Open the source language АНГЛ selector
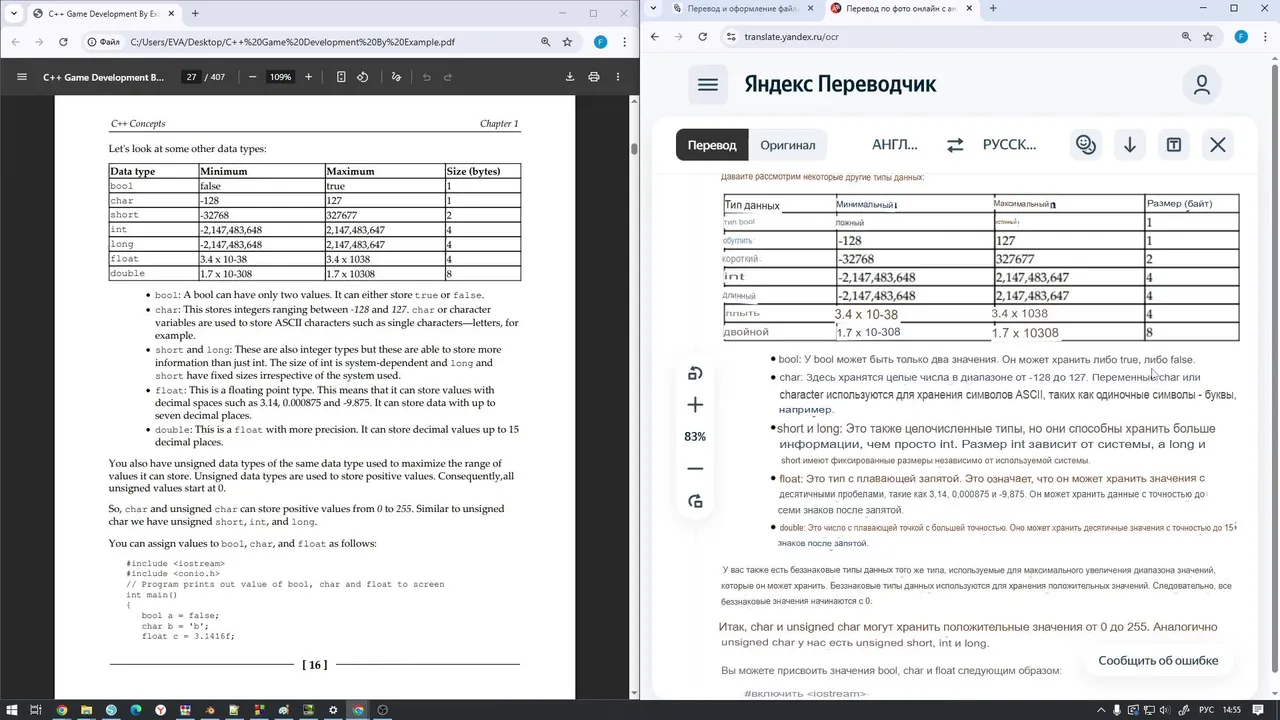The width and height of the screenshot is (1280, 720). (x=894, y=145)
